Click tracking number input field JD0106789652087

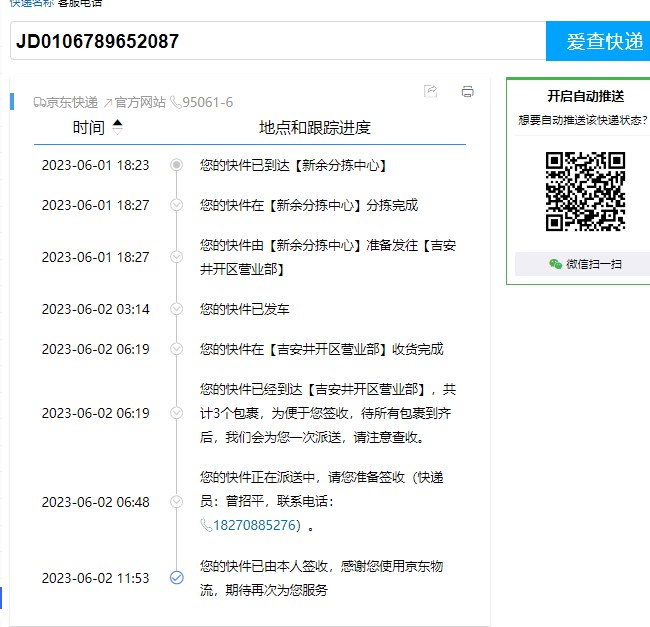coord(278,41)
